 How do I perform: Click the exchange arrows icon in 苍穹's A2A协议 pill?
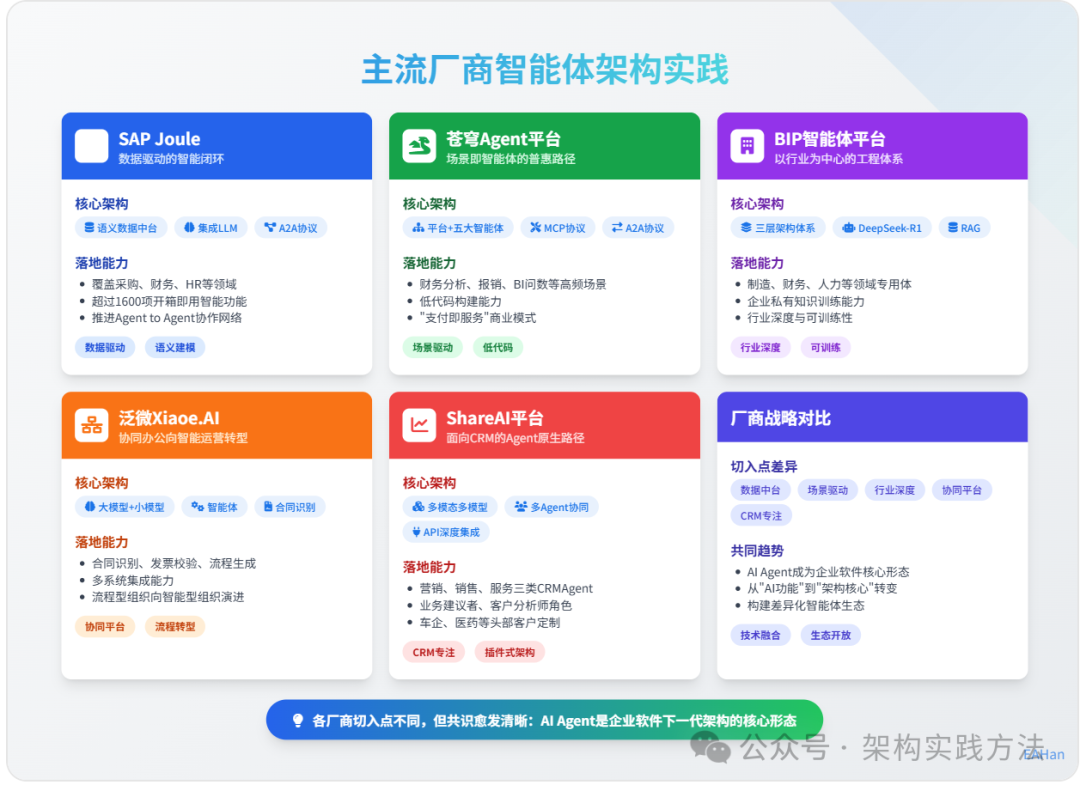(617, 227)
